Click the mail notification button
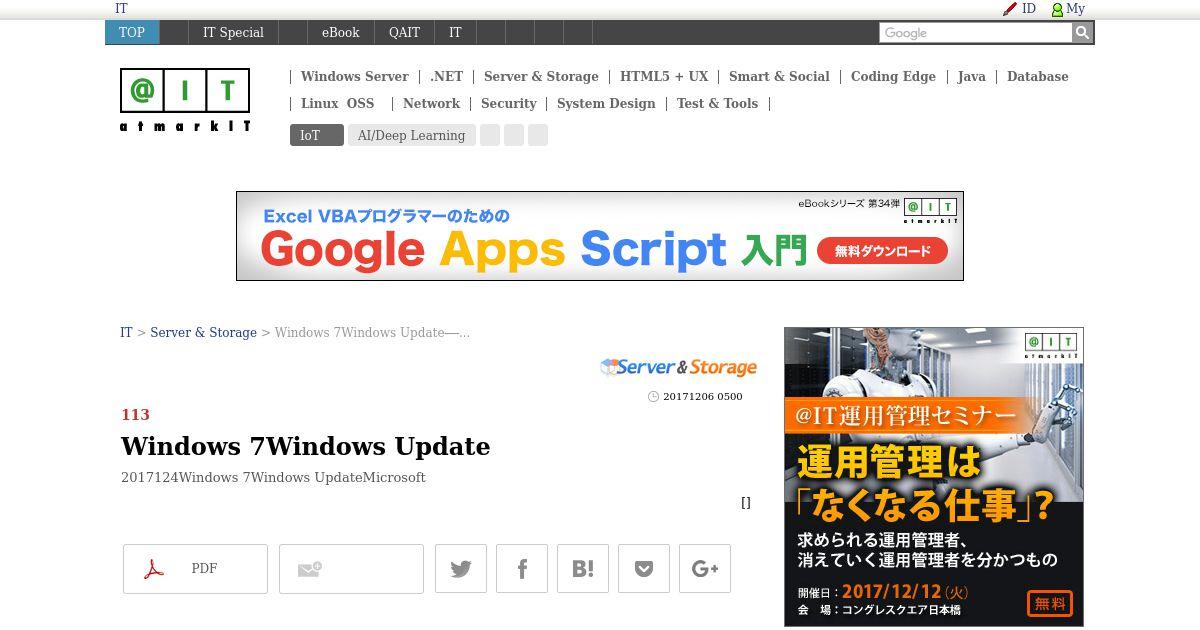 coord(351,569)
